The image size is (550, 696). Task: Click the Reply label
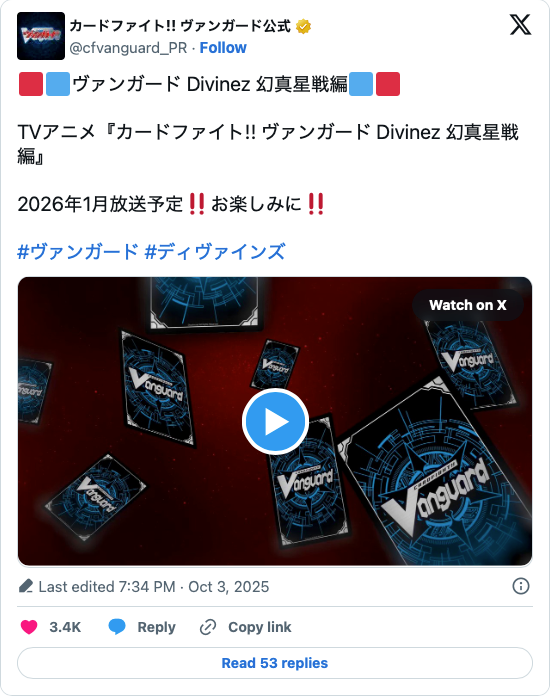[156, 627]
